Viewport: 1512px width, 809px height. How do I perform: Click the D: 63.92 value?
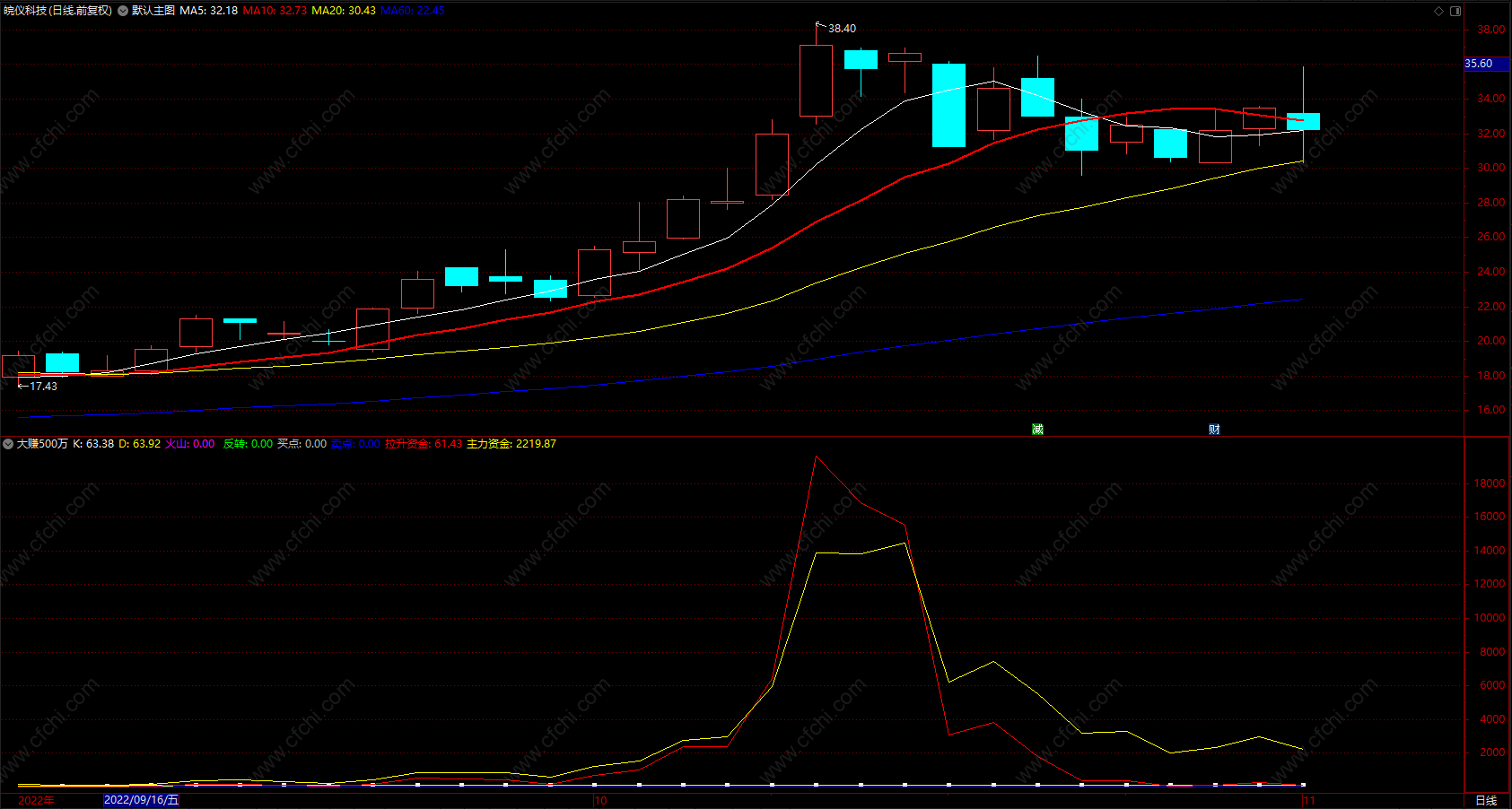140,444
